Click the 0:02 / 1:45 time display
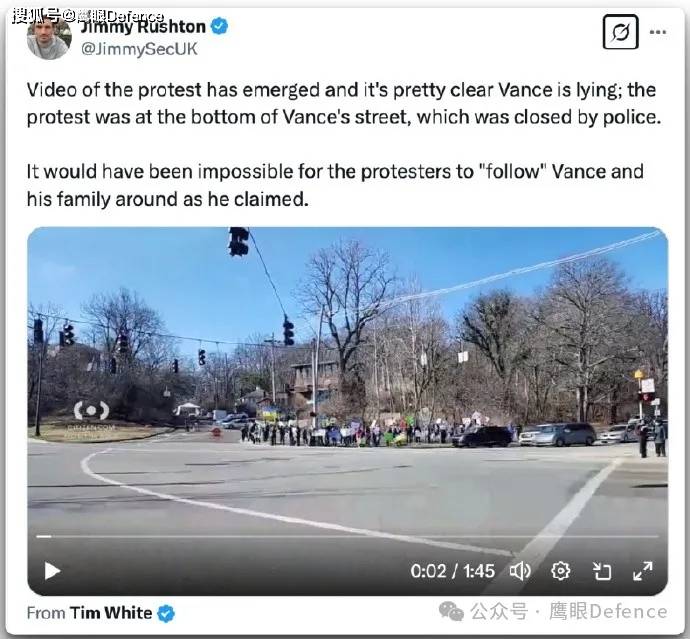This screenshot has width=690, height=639. pos(452,571)
